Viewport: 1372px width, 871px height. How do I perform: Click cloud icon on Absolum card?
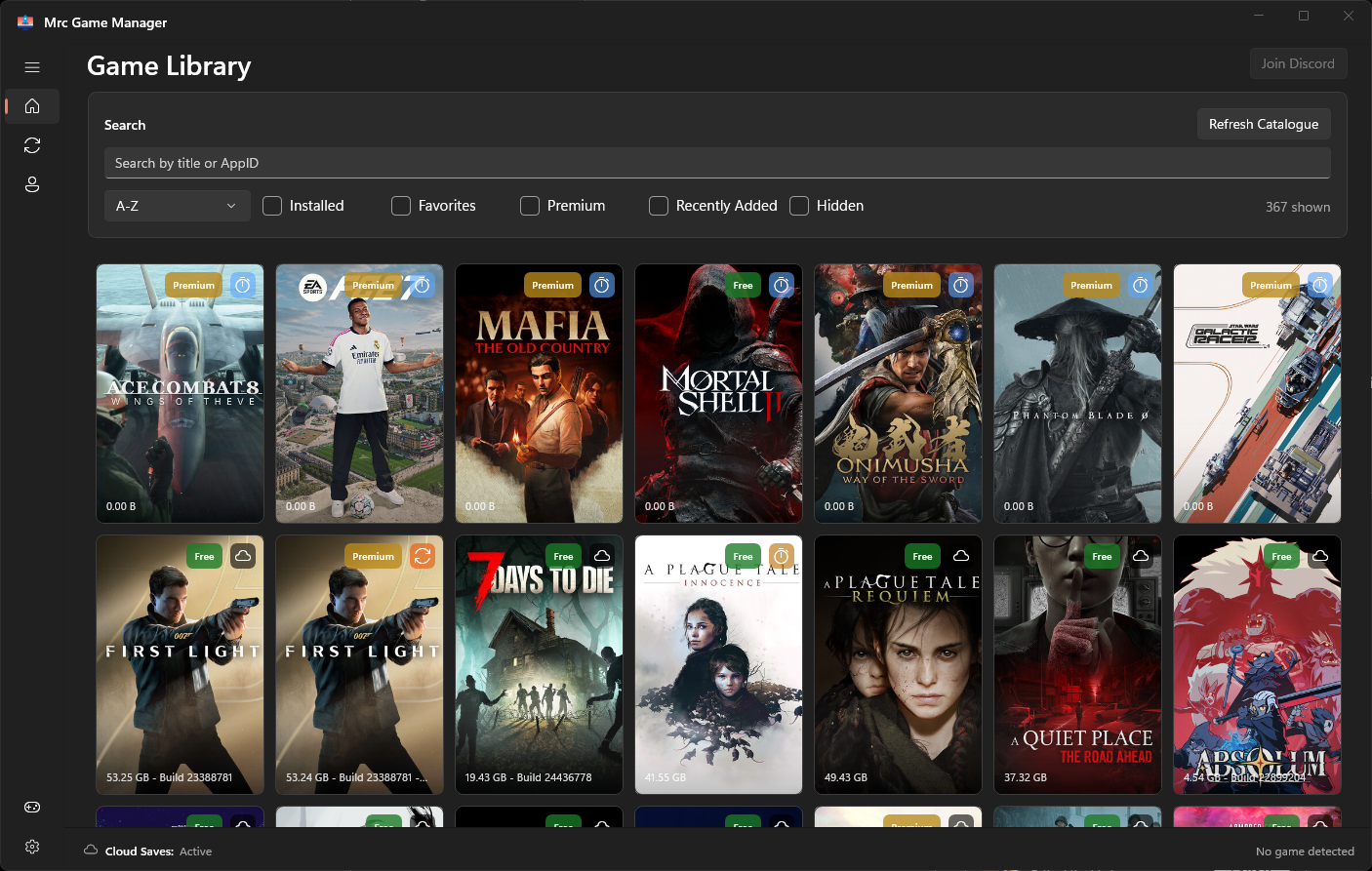(x=1320, y=556)
